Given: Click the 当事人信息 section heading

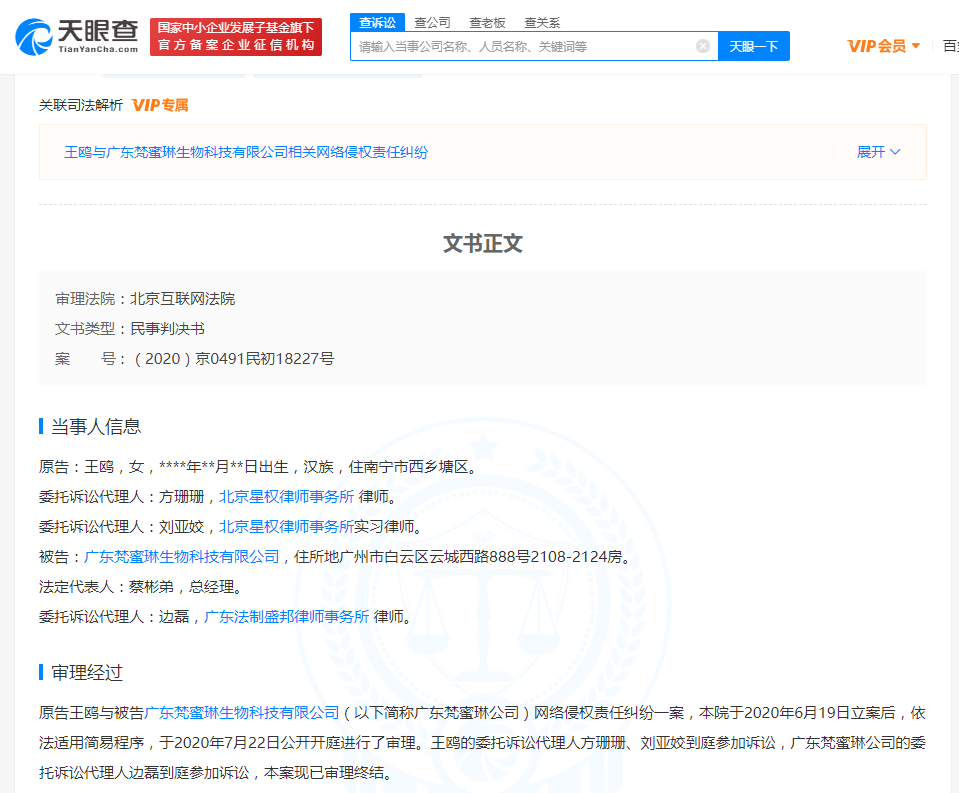Looking at the screenshot, I should pos(96,427).
